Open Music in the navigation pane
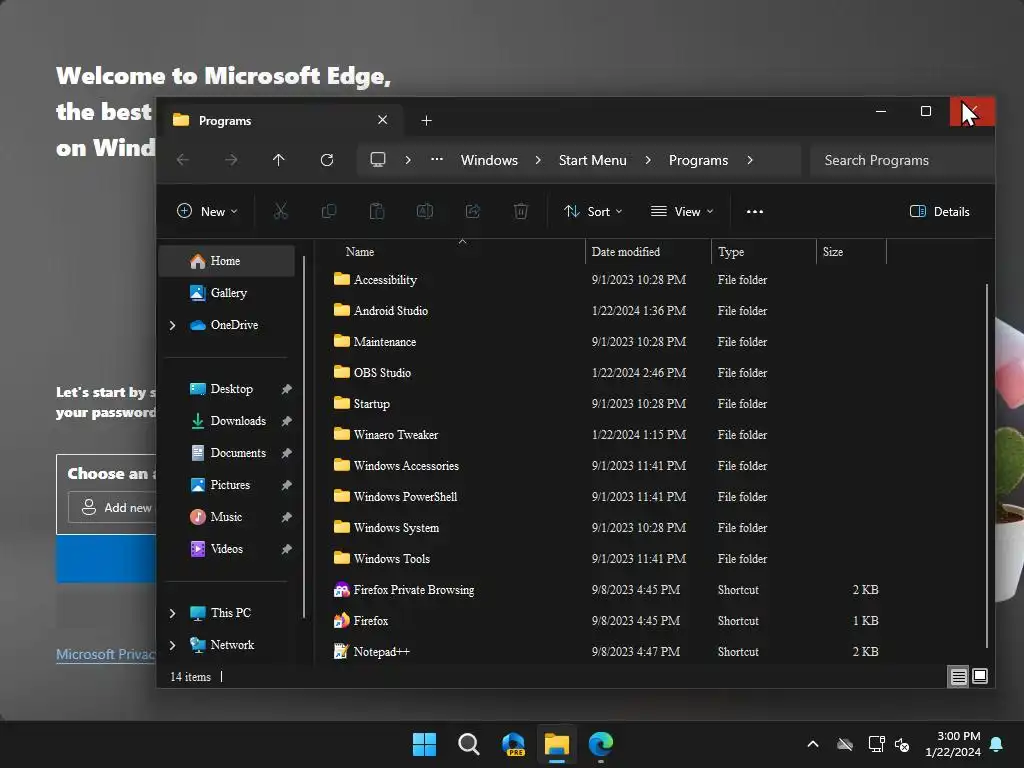 tap(227, 517)
